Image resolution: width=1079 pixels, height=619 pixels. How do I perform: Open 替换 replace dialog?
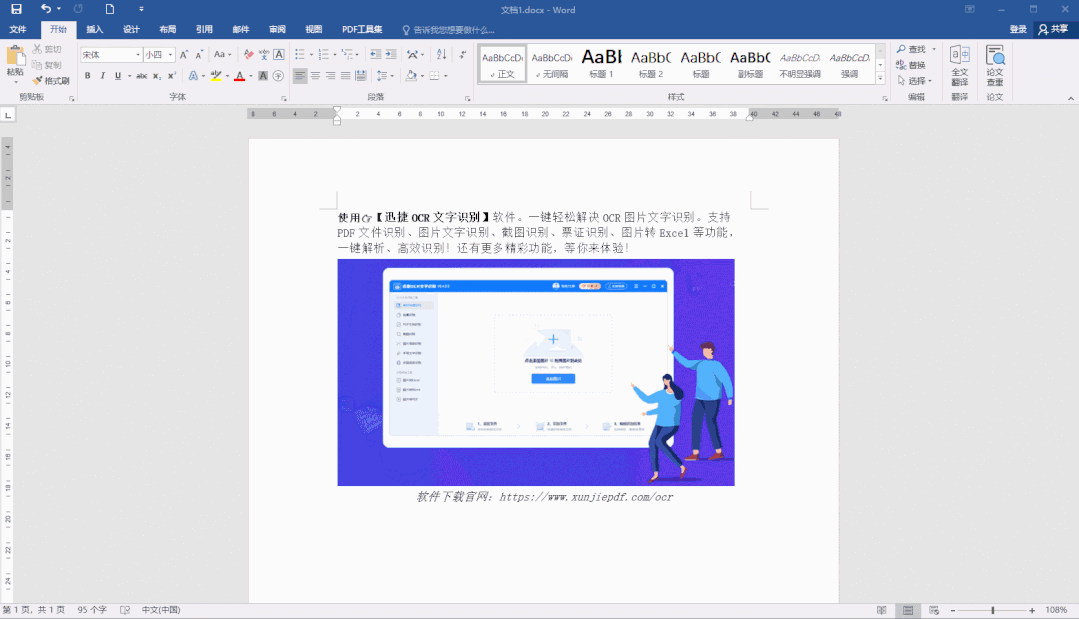coord(911,65)
